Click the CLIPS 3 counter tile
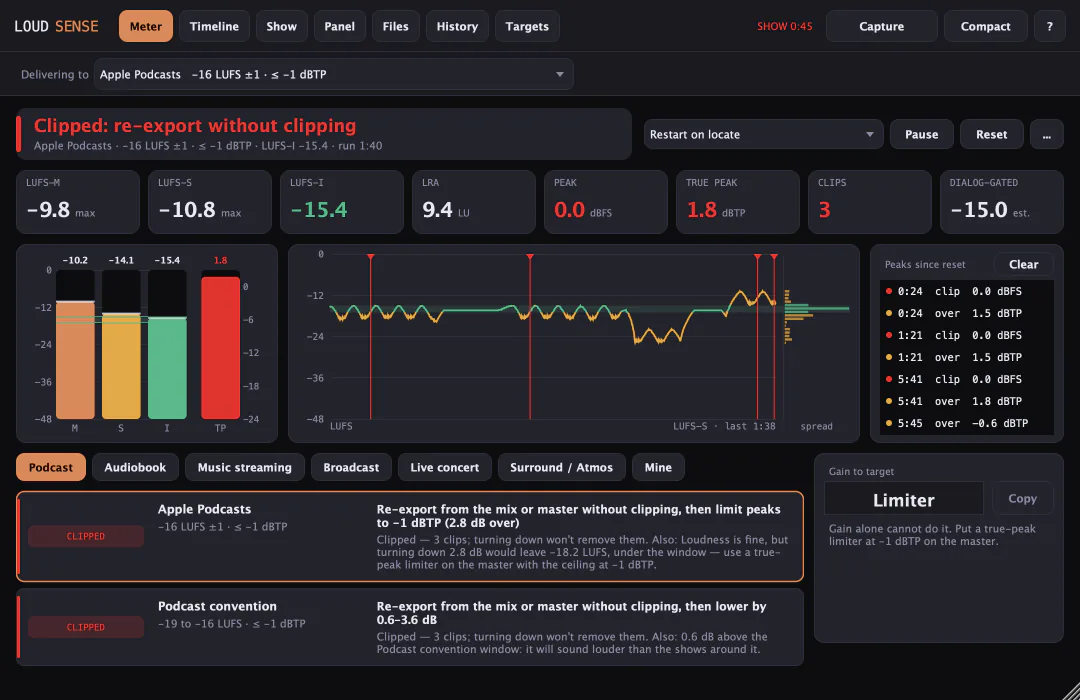 pos(869,202)
